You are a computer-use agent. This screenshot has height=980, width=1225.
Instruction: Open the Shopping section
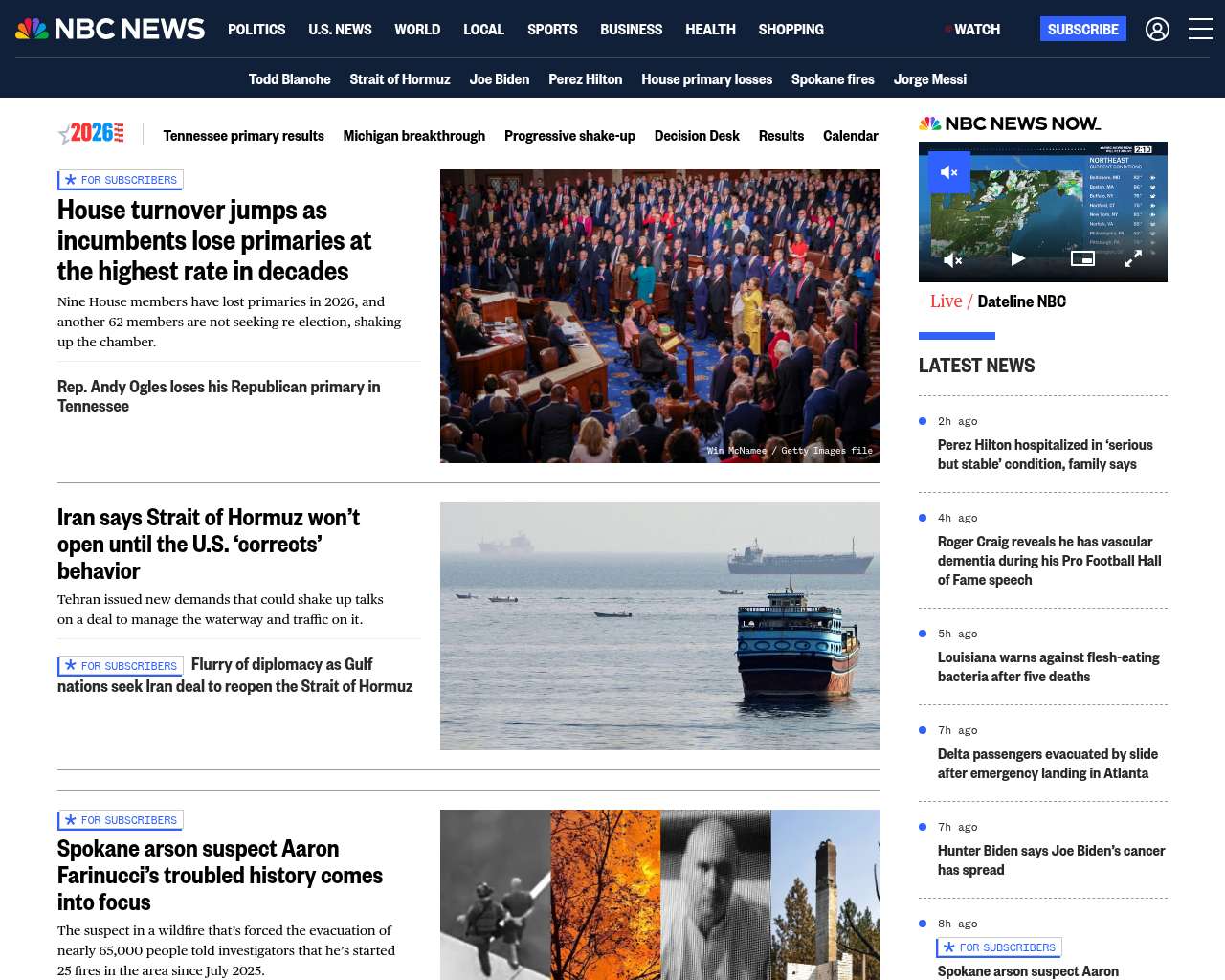791,30
